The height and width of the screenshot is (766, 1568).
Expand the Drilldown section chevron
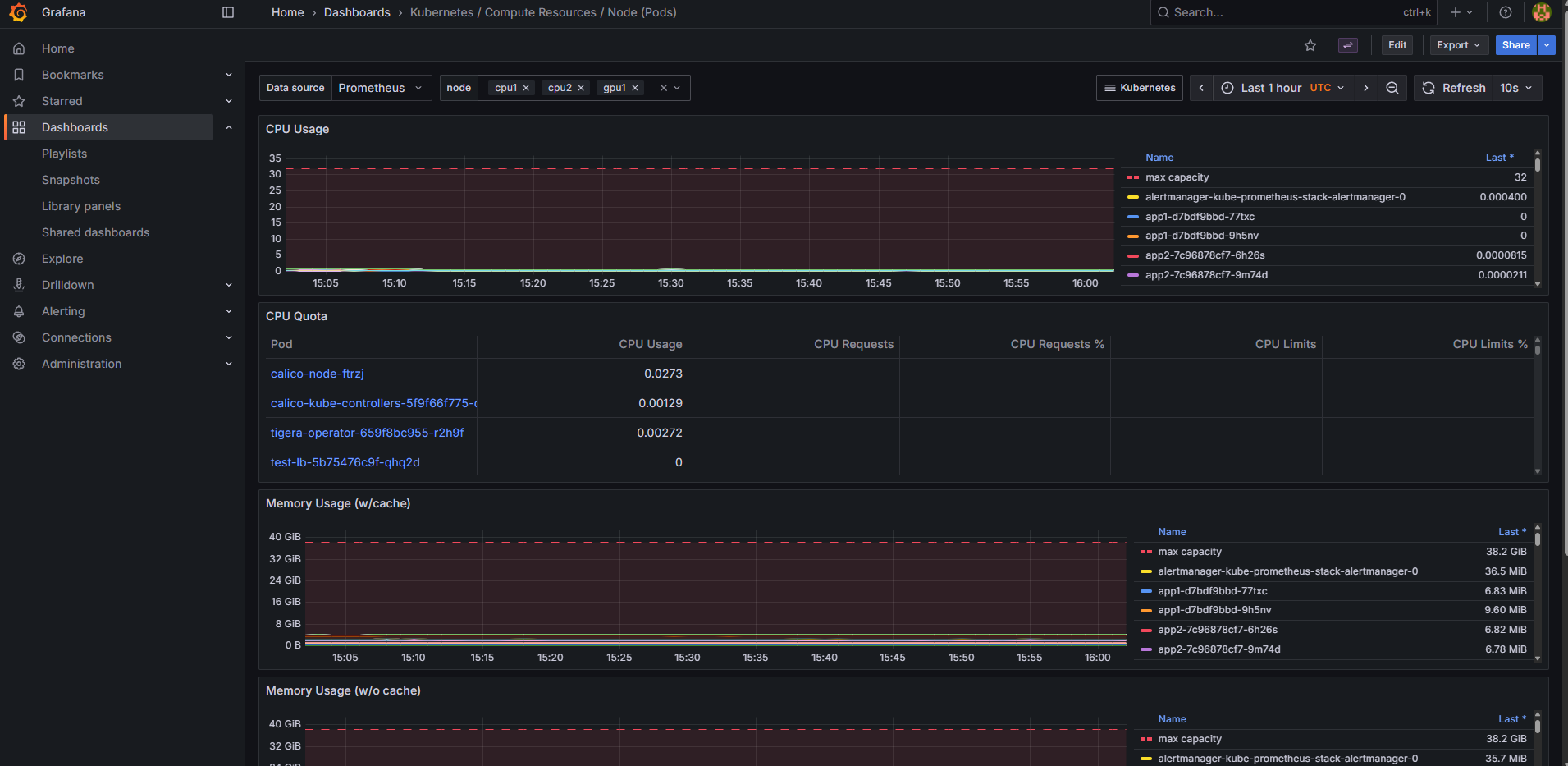pos(229,285)
